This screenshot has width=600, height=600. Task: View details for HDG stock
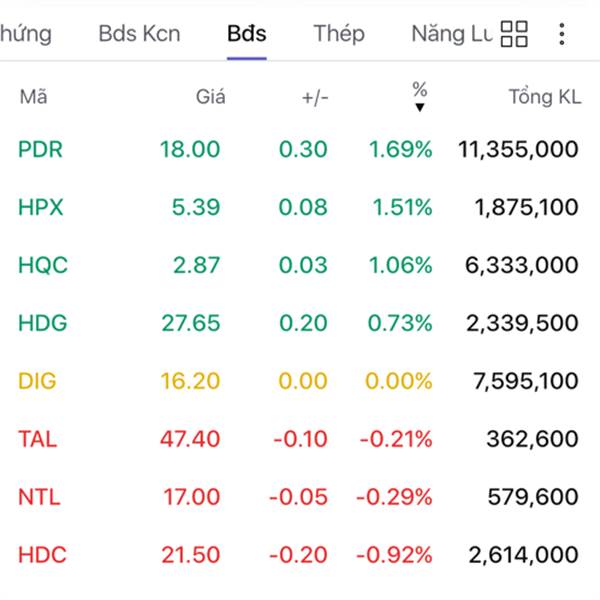(x=42, y=323)
